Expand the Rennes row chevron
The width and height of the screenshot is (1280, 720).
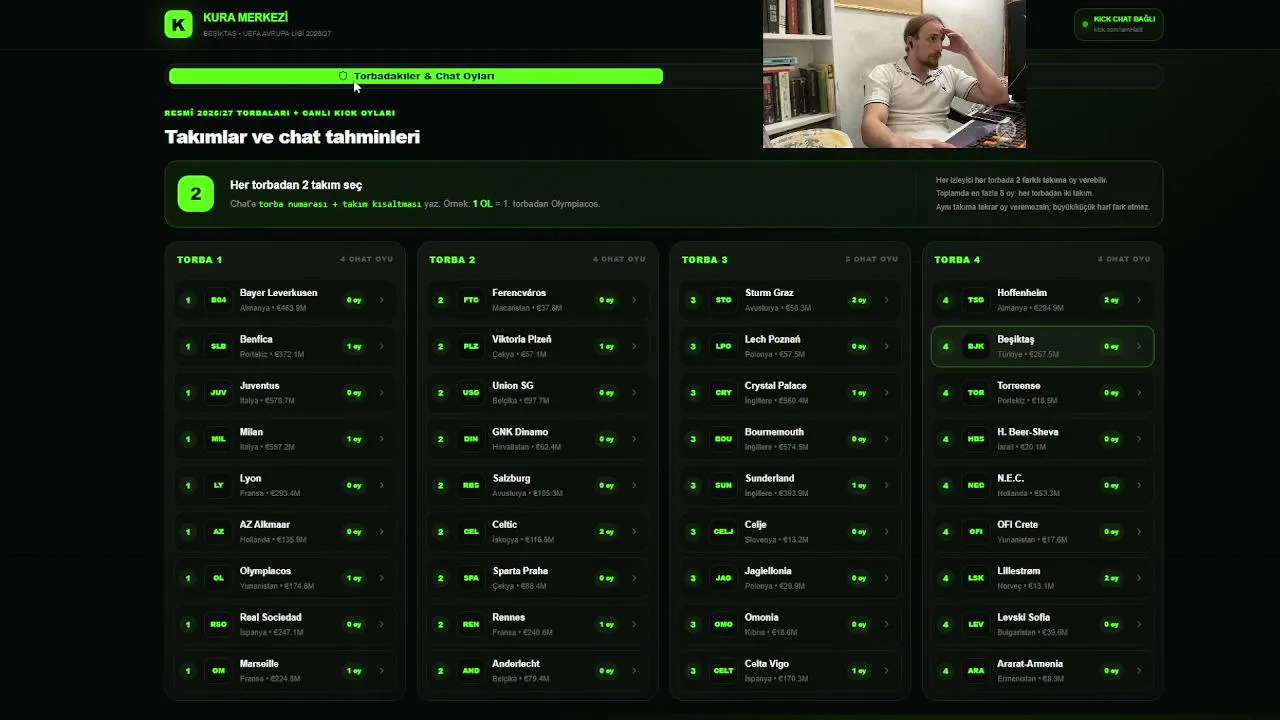click(634, 624)
